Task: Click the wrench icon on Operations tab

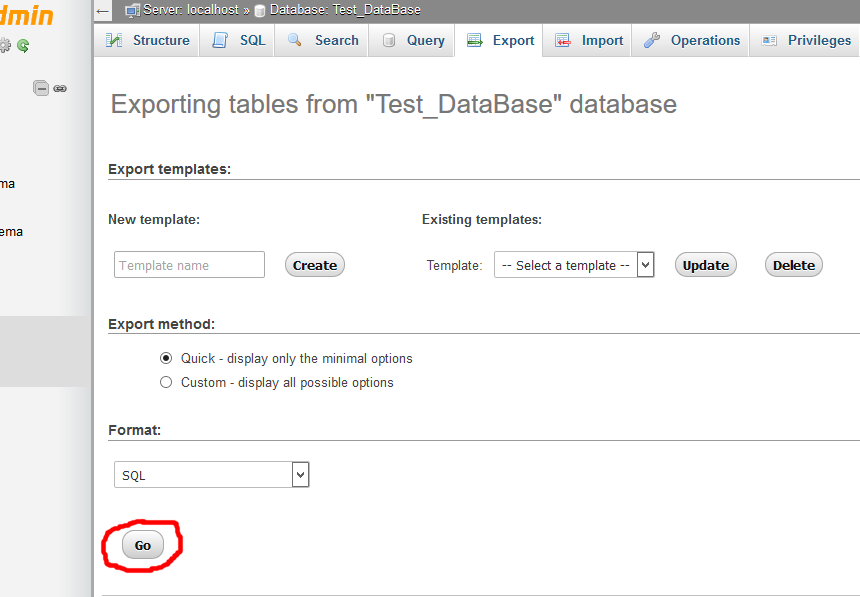Action: [652, 41]
